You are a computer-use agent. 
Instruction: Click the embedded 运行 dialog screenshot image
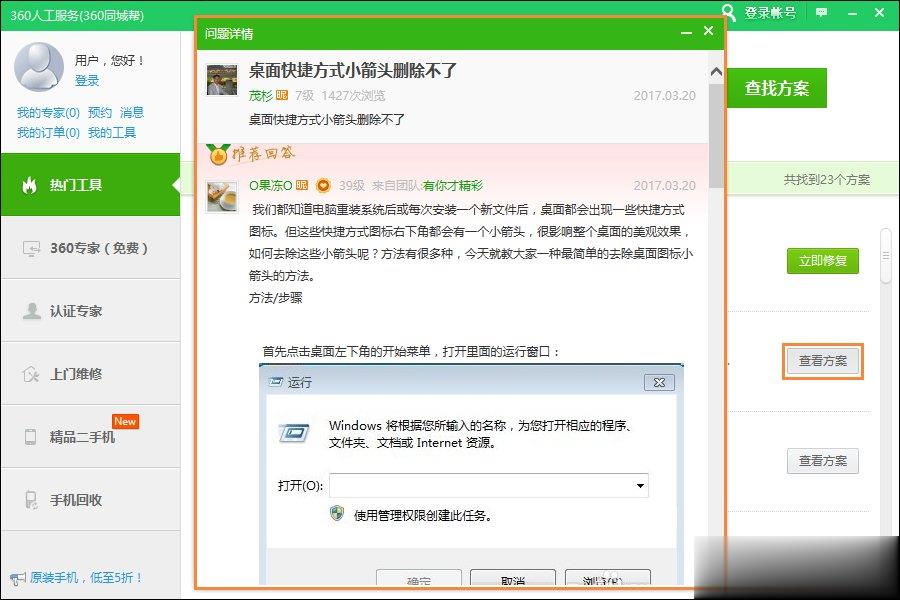[x=471, y=475]
